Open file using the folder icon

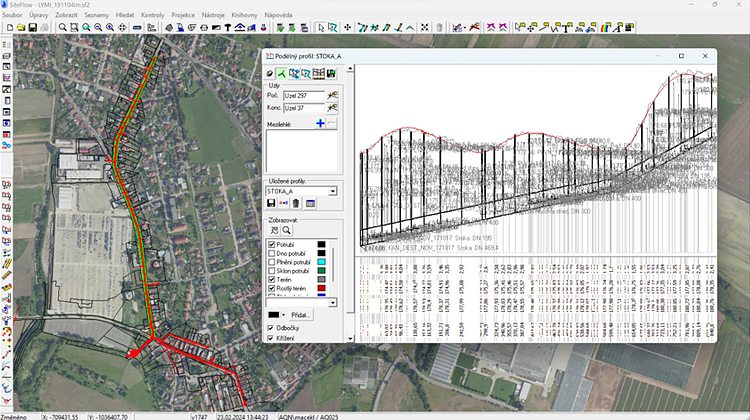pyautogui.click(x=21, y=28)
